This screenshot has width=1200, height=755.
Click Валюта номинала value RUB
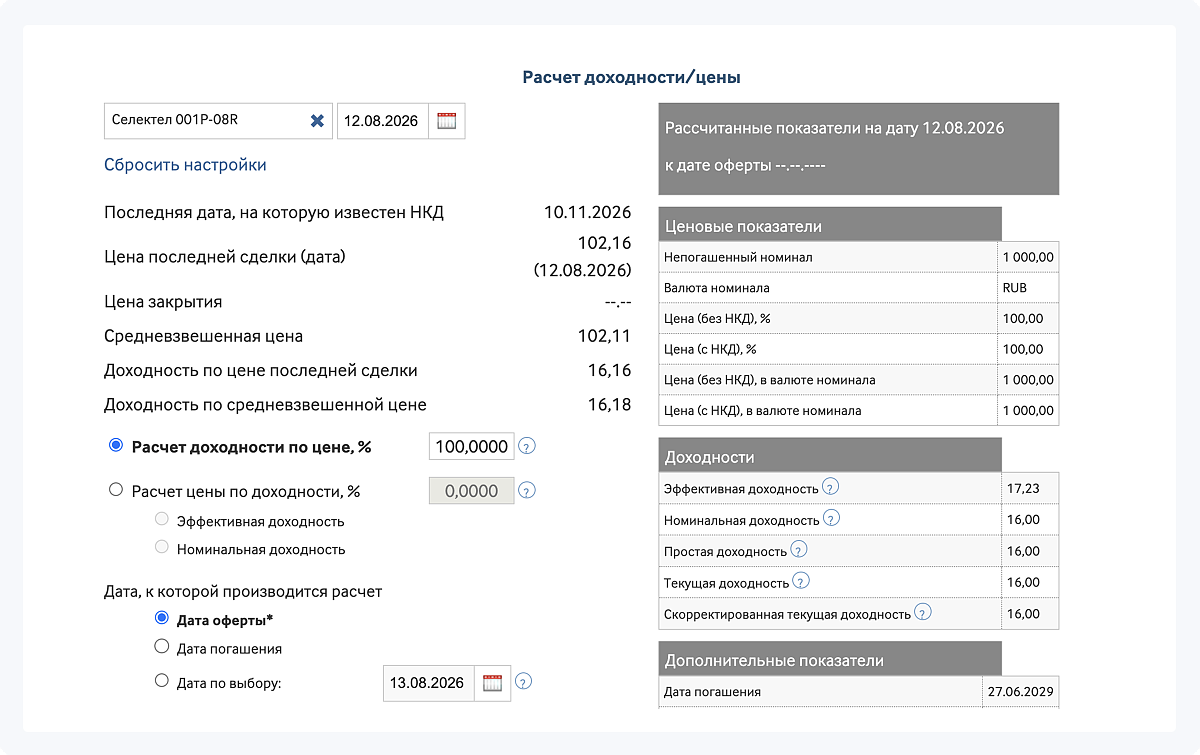[x=1014, y=288]
